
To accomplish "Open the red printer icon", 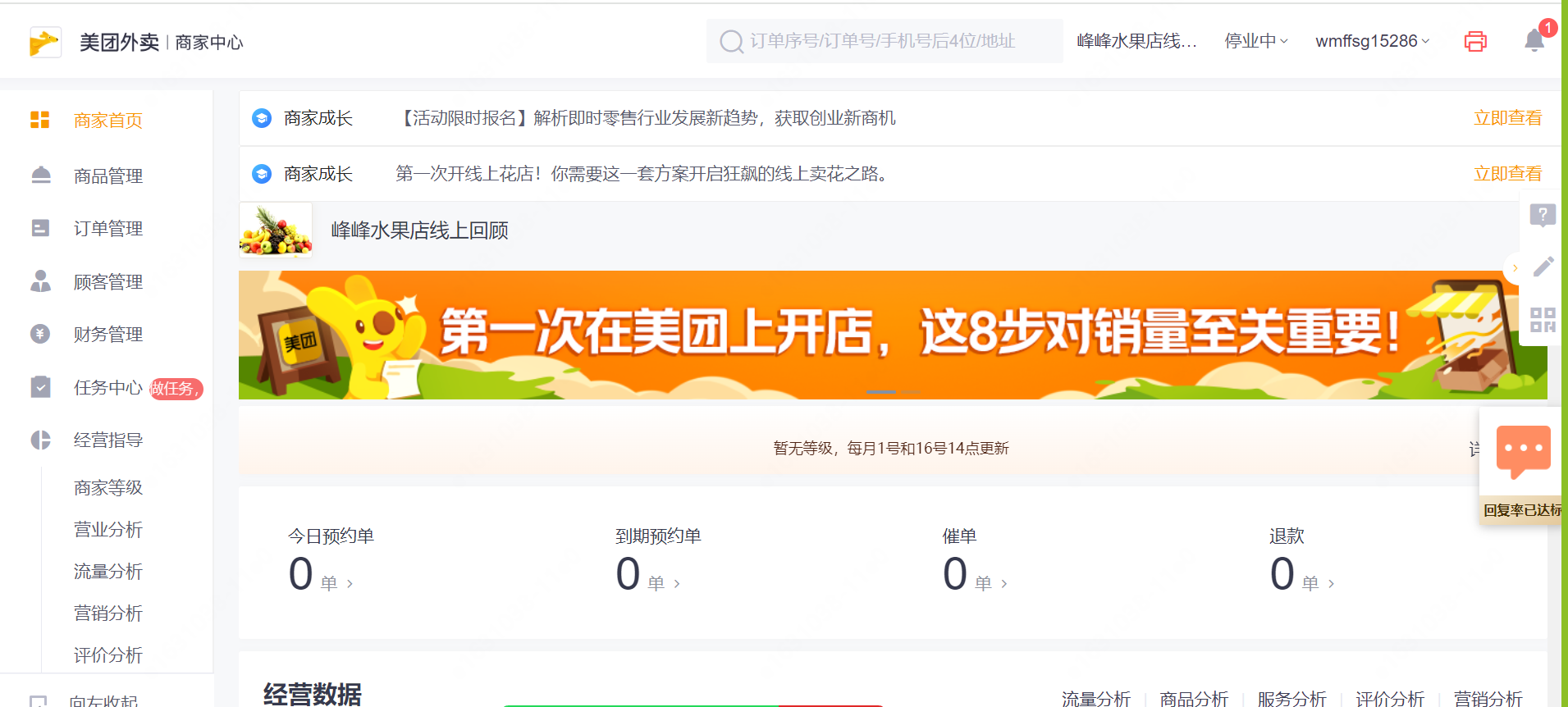I will (1475, 41).
